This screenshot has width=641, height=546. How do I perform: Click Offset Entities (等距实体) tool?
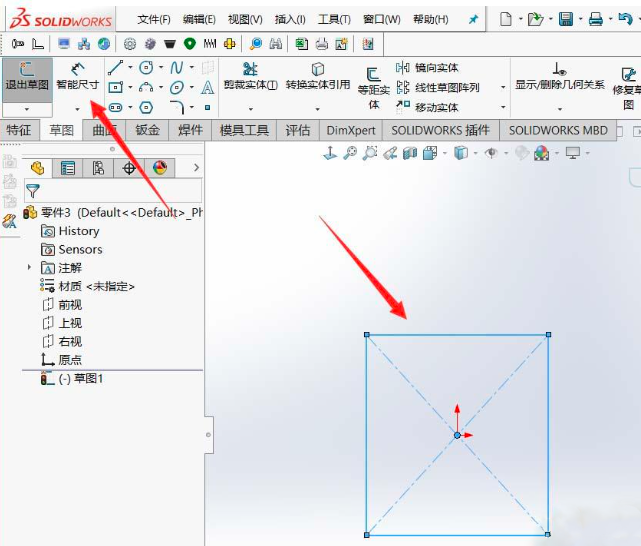(373, 88)
